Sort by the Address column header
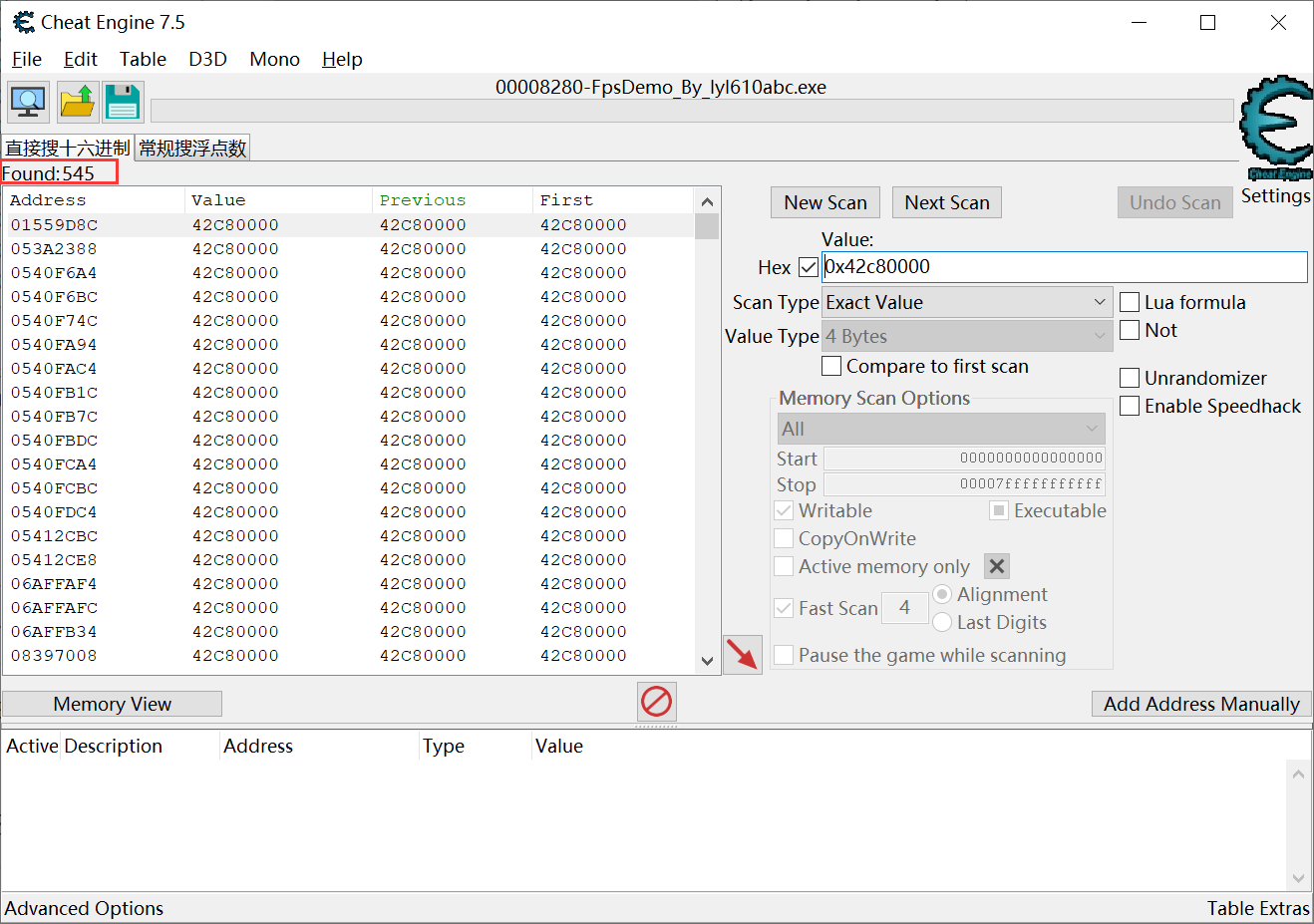The height and width of the screenshot is (924, 1314). [94, 200]
